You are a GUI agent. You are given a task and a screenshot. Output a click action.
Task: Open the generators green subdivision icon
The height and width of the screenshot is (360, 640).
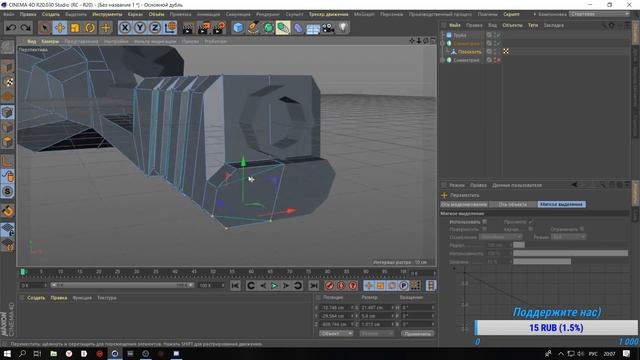(x=268, y=28)
